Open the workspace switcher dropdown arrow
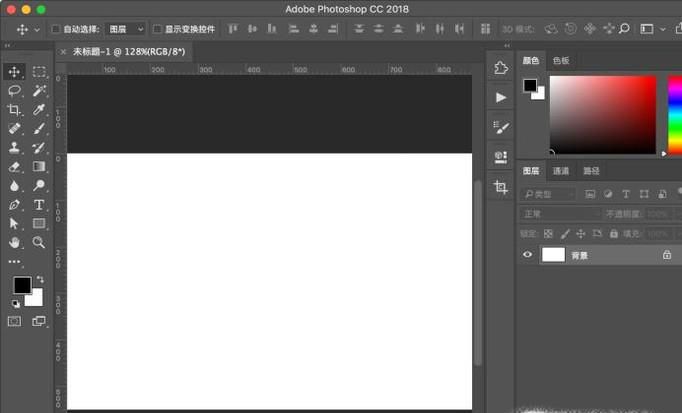 click(x=662, y=29)
